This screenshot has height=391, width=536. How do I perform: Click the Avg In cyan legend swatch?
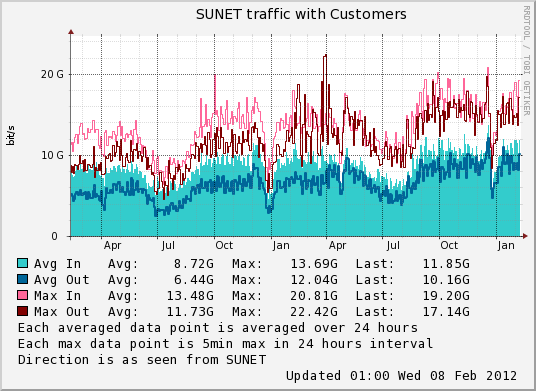click(x=22, y=263)
